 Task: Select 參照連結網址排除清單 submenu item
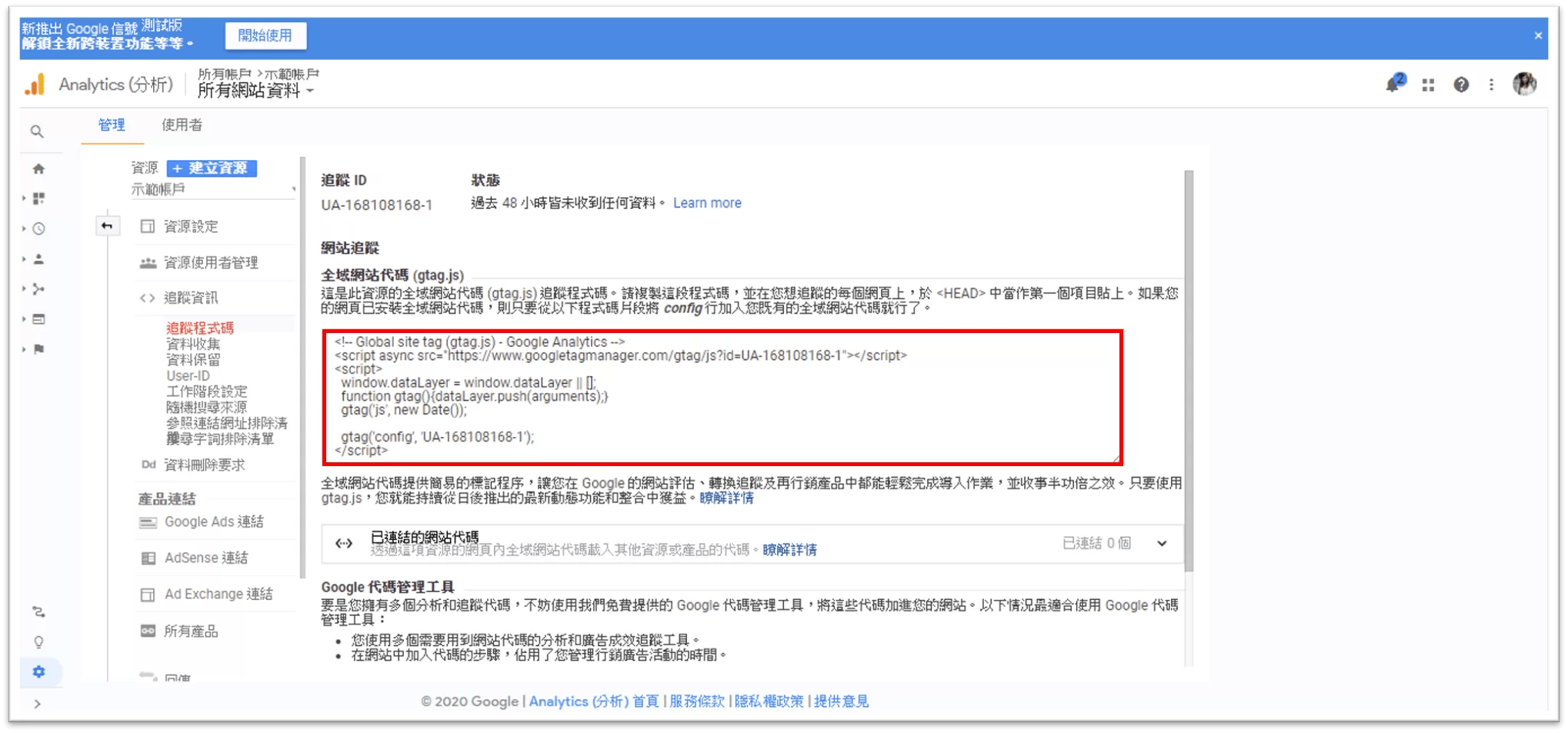(227, 423)
